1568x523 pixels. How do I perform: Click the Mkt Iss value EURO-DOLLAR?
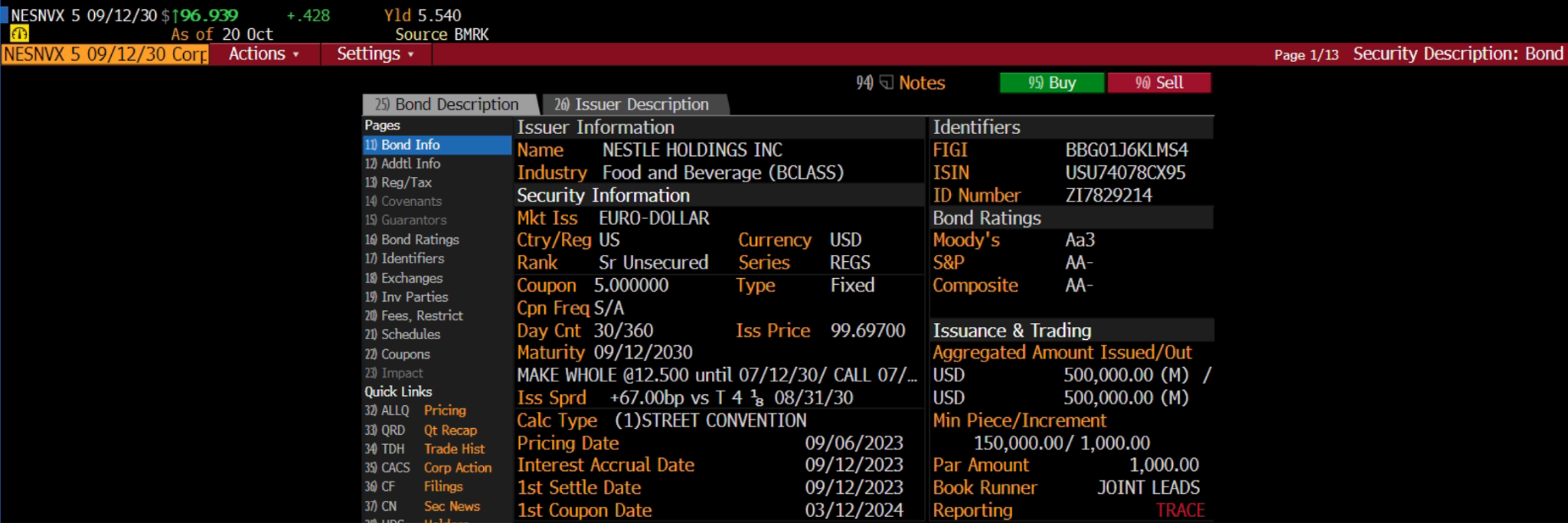tap(654, 218)
